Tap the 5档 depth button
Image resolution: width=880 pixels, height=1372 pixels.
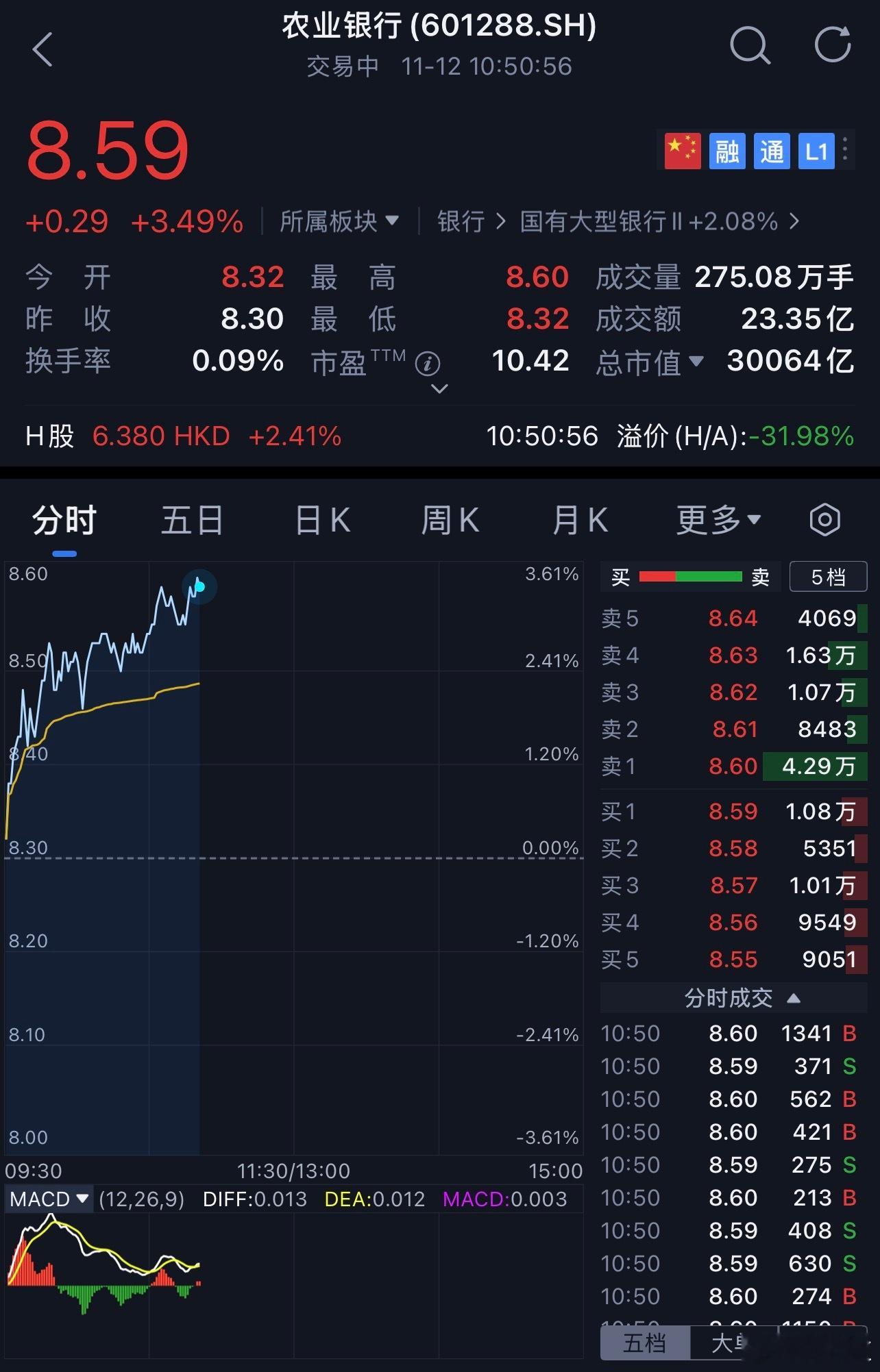828,577
